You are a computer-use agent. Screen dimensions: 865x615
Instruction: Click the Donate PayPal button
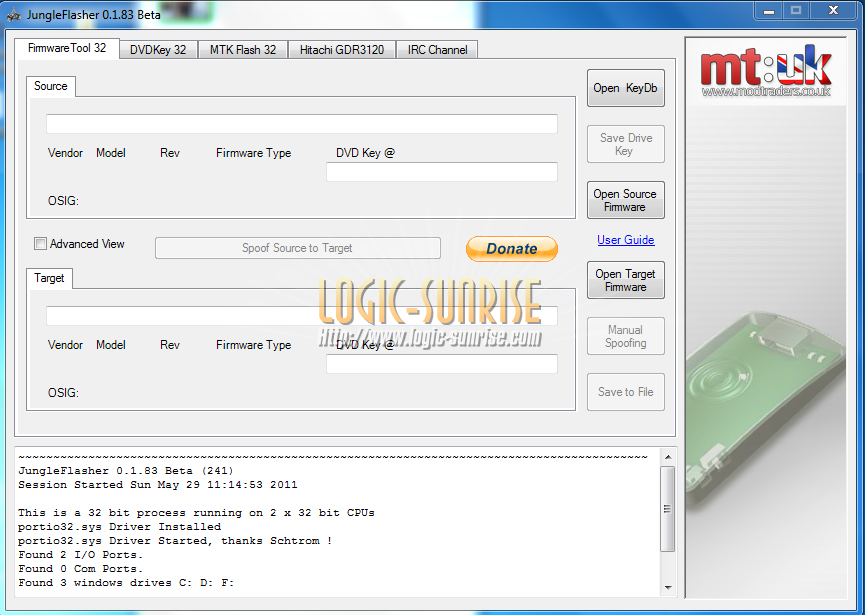pos(512,249)
